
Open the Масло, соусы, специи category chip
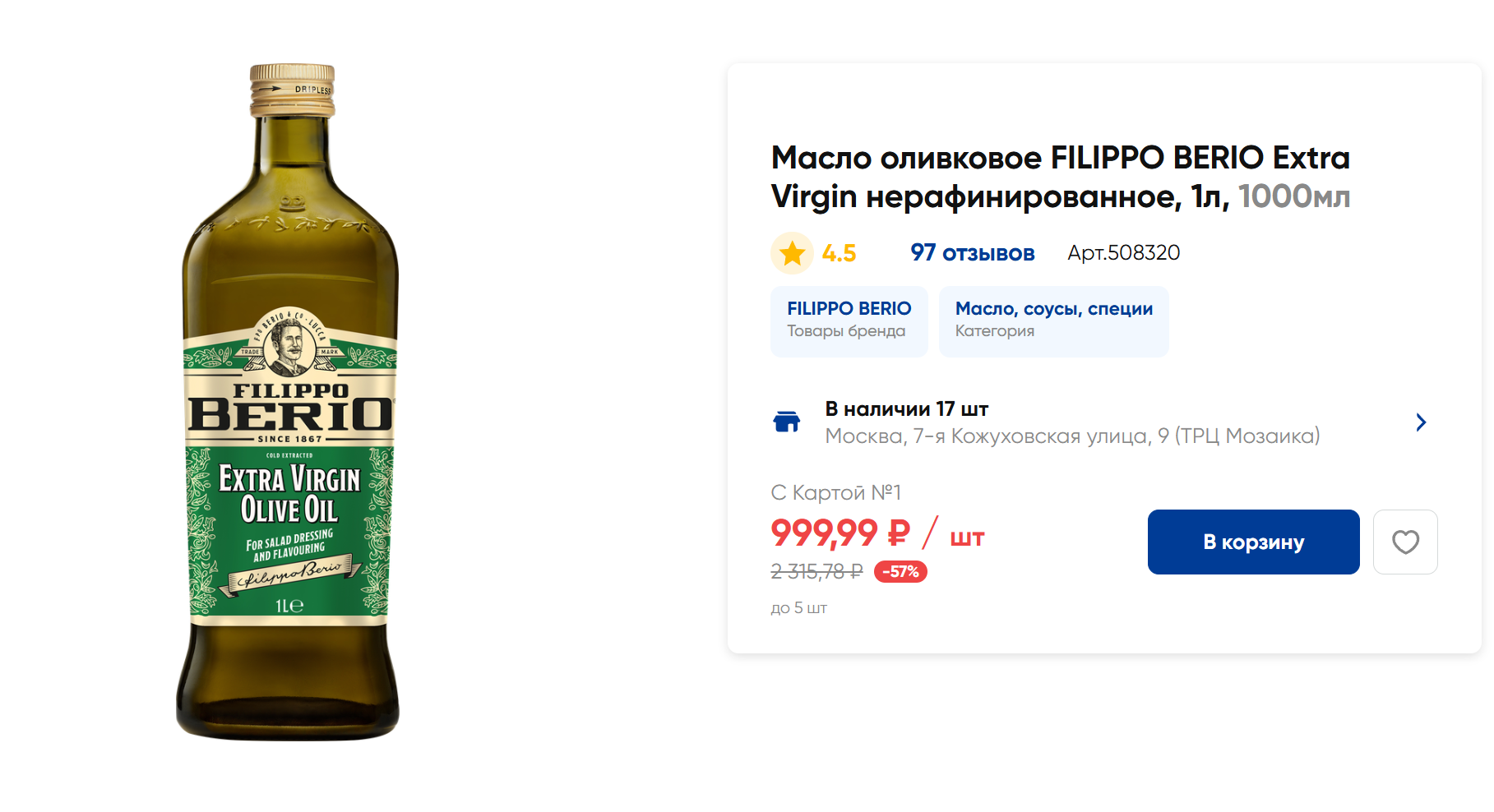coord(1053,321)
